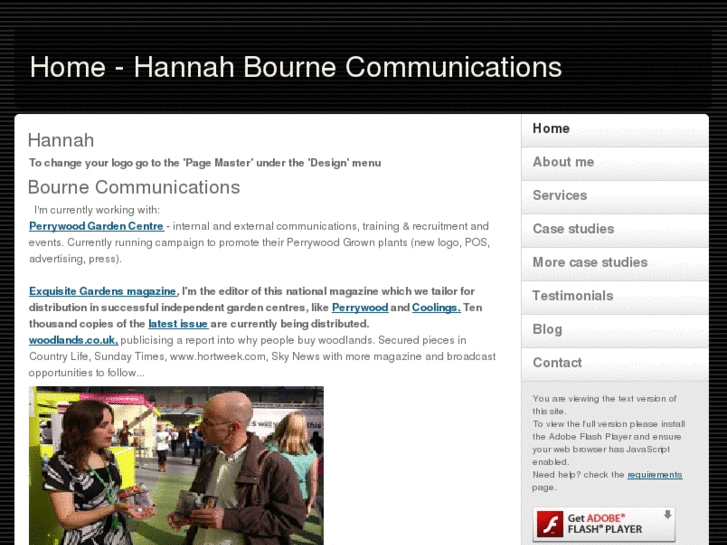This screenshot has height=545, width=727.
Task: Open the Services page
Action: [x=615, y=196]
